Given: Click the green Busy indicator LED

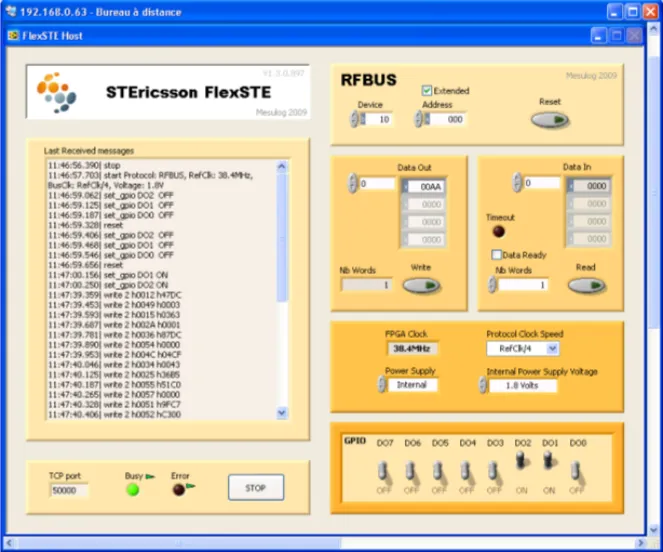Looking at the screenshot, I should coord(133,490).
